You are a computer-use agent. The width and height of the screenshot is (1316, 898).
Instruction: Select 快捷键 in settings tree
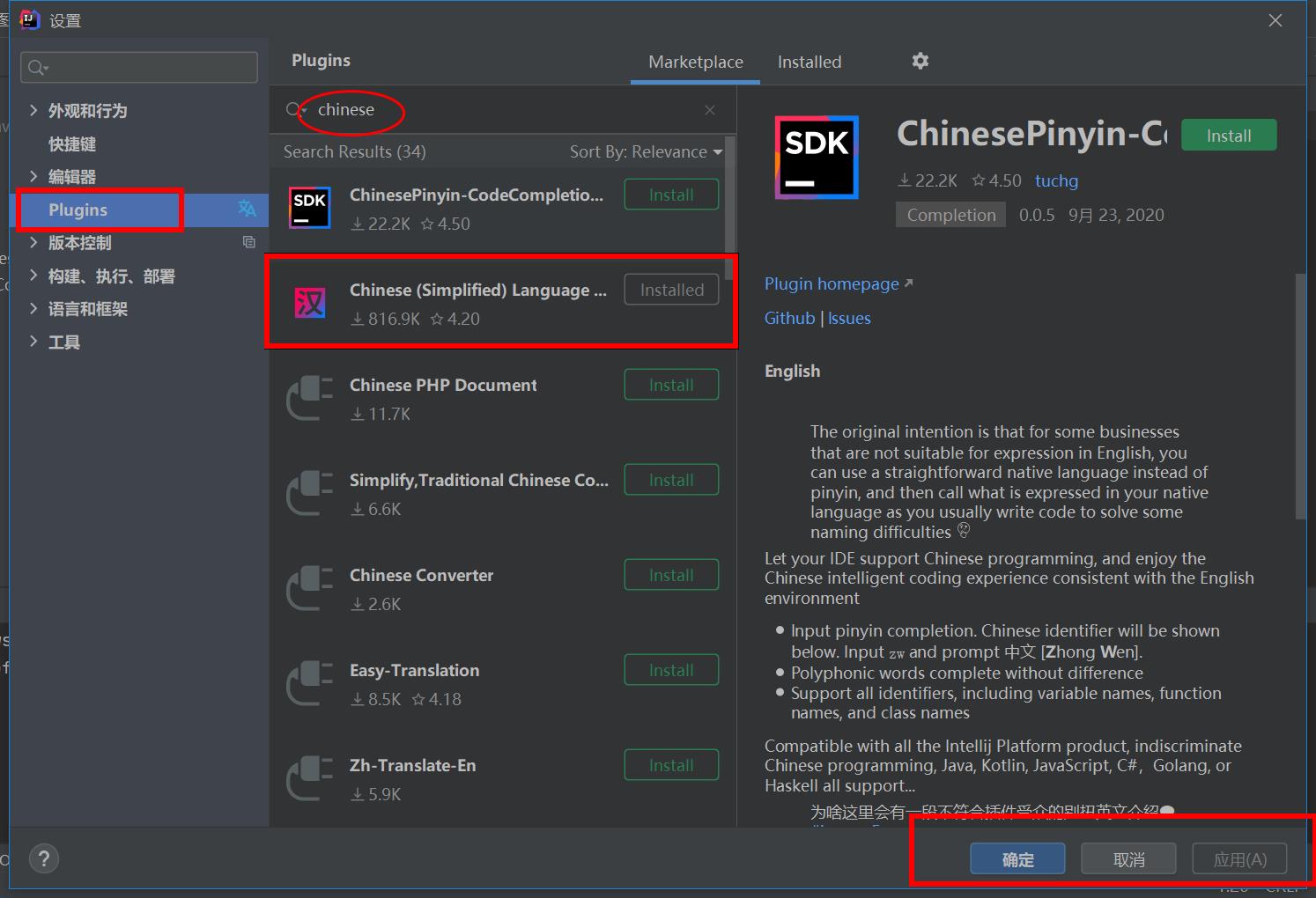point(72,144)
